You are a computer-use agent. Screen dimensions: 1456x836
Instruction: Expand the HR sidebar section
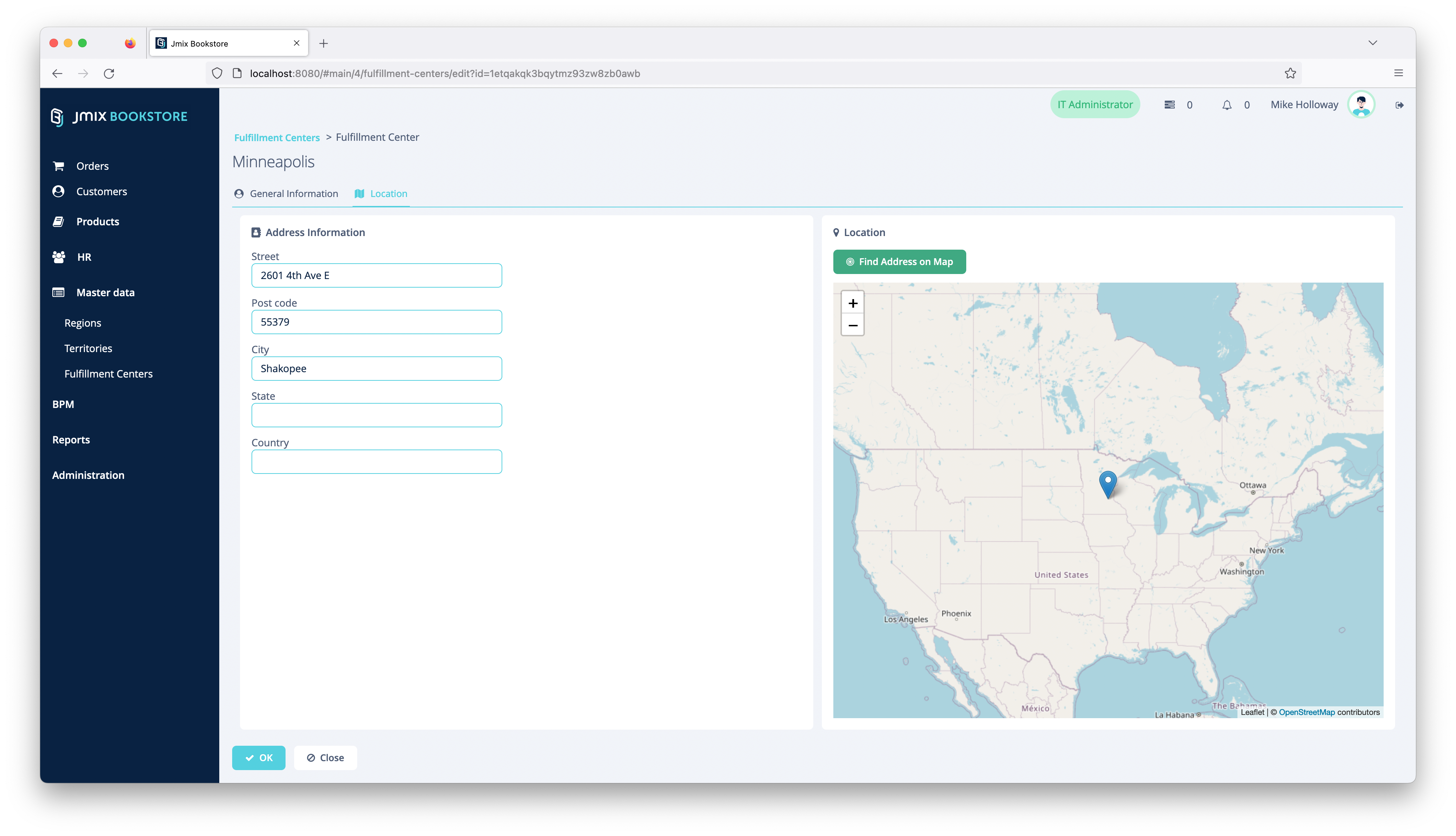pyautogui.click(x=84, y=257)
